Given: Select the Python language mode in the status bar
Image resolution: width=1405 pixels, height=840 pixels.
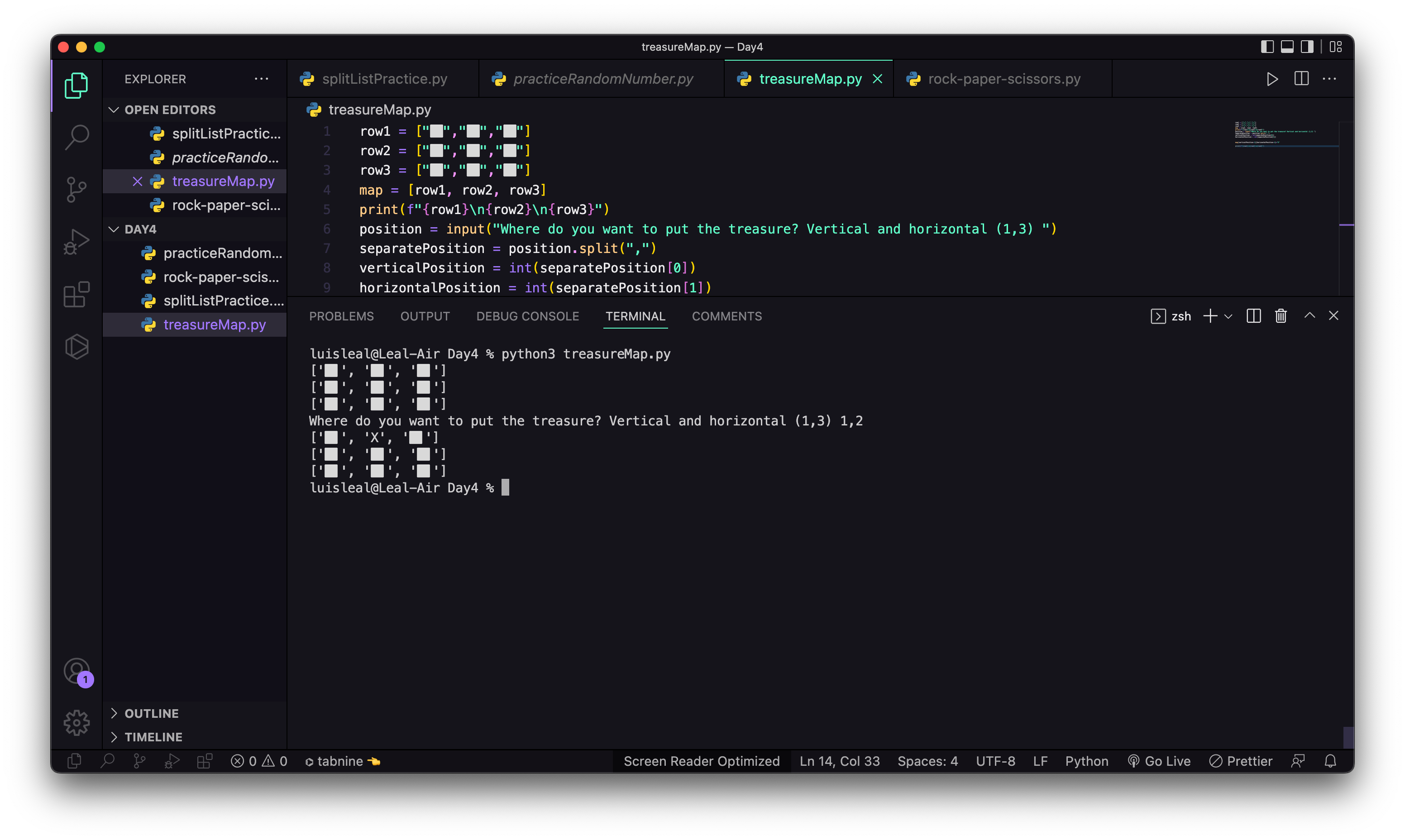Looking at the screenshot, I should (x=1086, y=761).
